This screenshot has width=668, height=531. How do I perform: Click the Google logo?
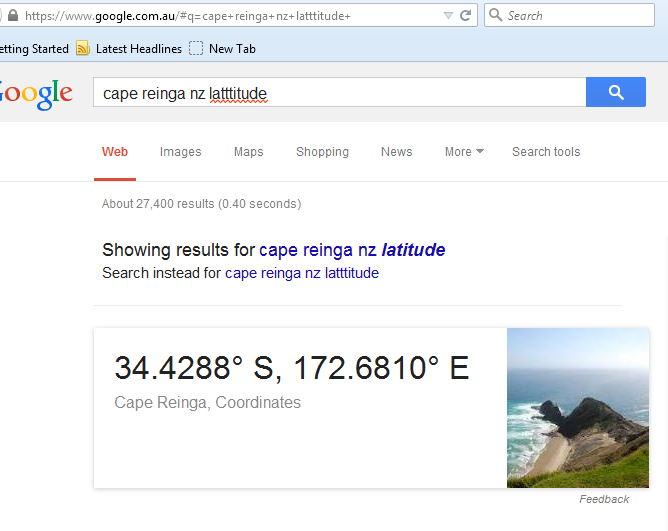(36, 94)
